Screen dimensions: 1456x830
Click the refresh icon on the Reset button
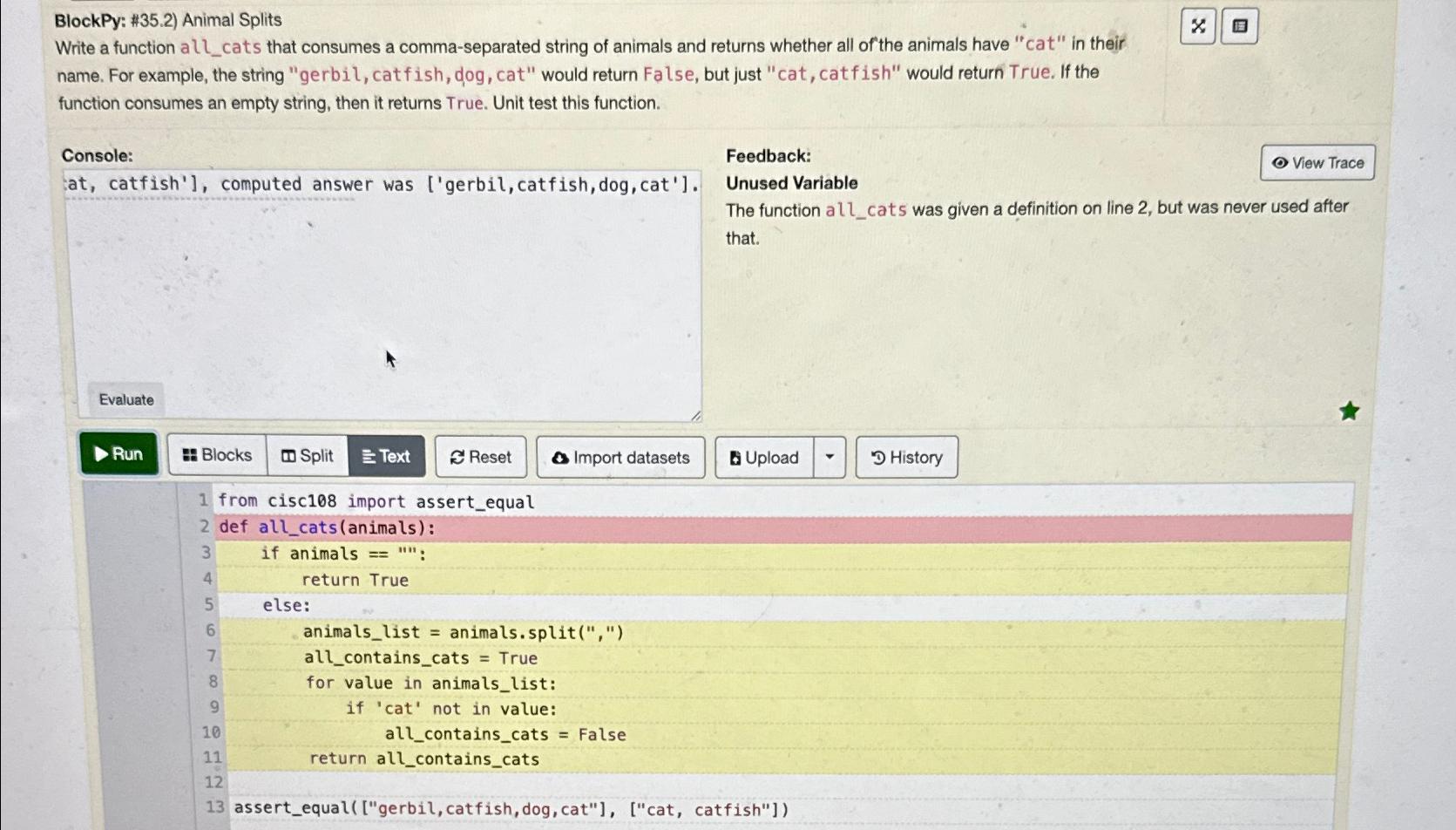pos(457,457)
